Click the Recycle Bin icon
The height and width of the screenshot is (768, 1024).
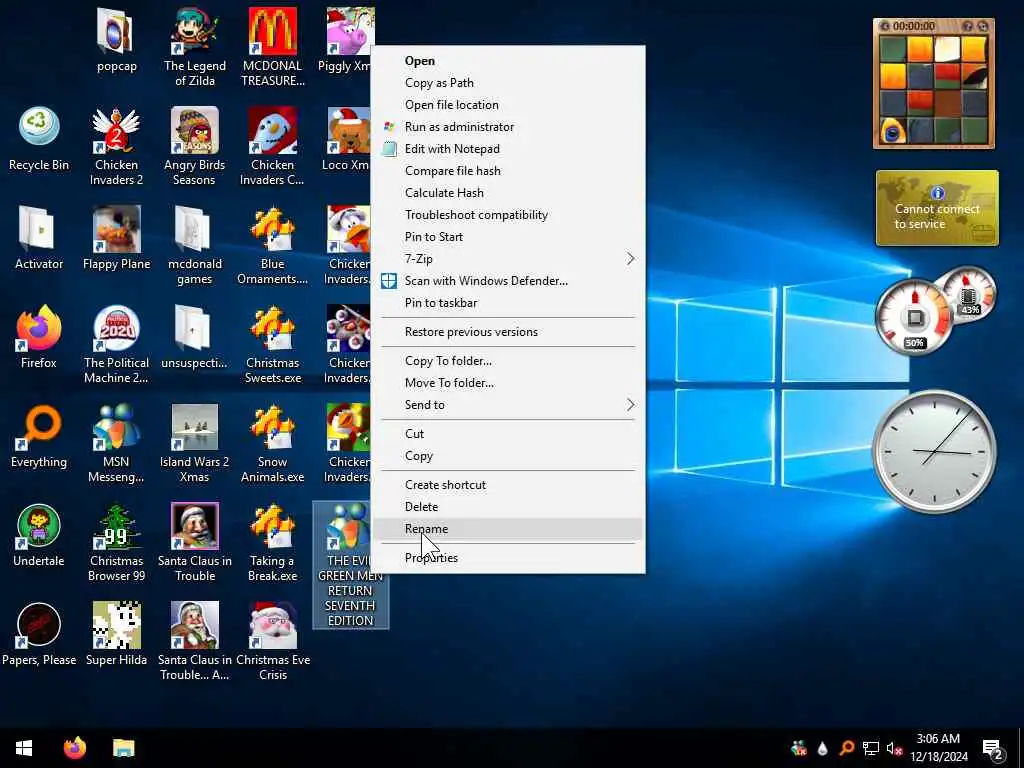39,138
